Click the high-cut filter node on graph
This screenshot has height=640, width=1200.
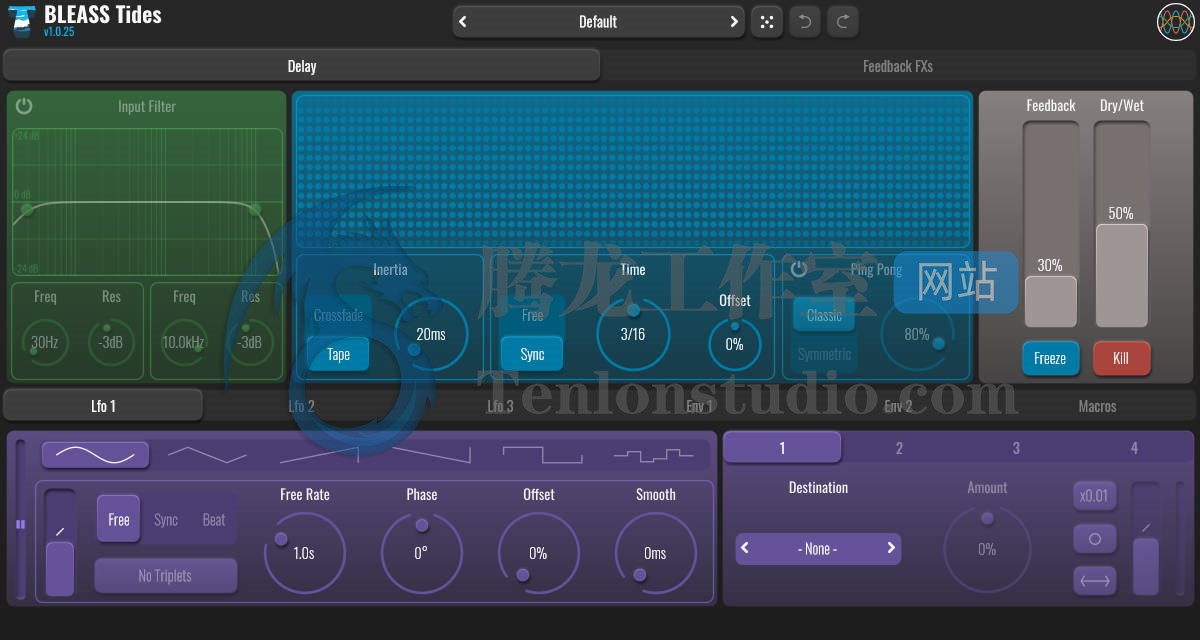click(x=255, y=209)
